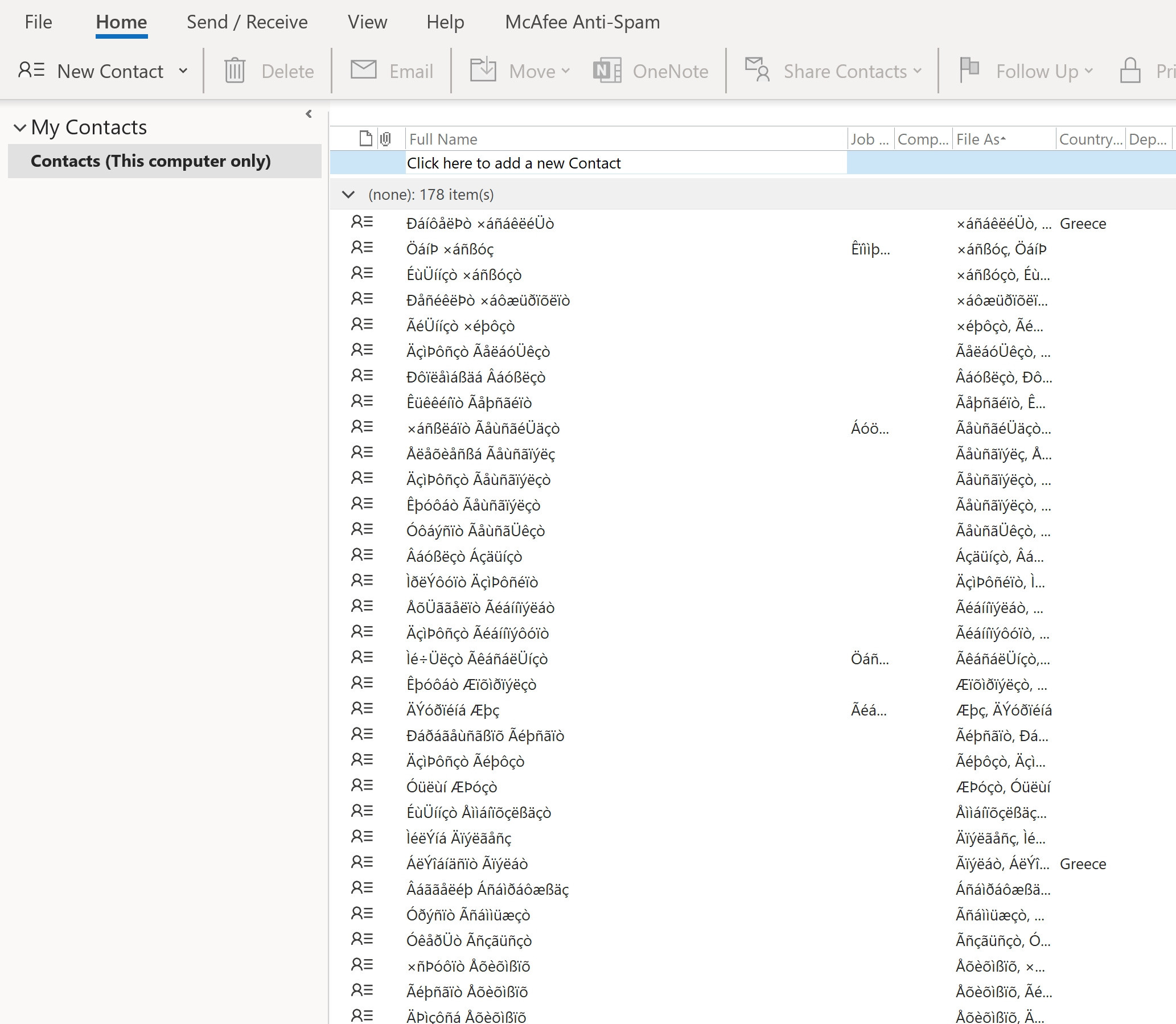Open the New Contact dropdown arrow
The image size is (1176, 1024).
183,71
